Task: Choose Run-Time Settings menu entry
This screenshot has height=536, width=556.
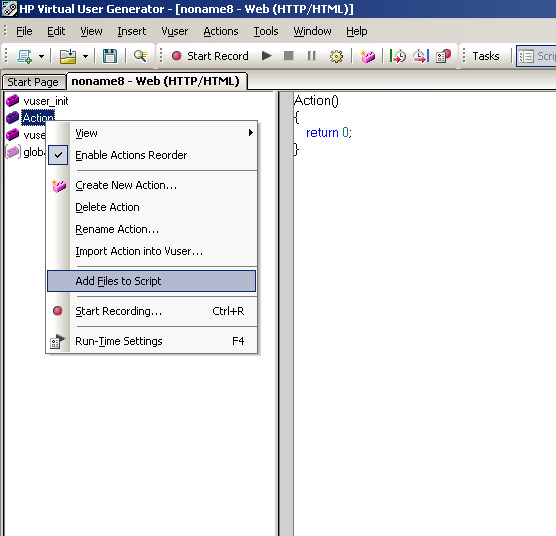Action: click(x=152, y=341)
